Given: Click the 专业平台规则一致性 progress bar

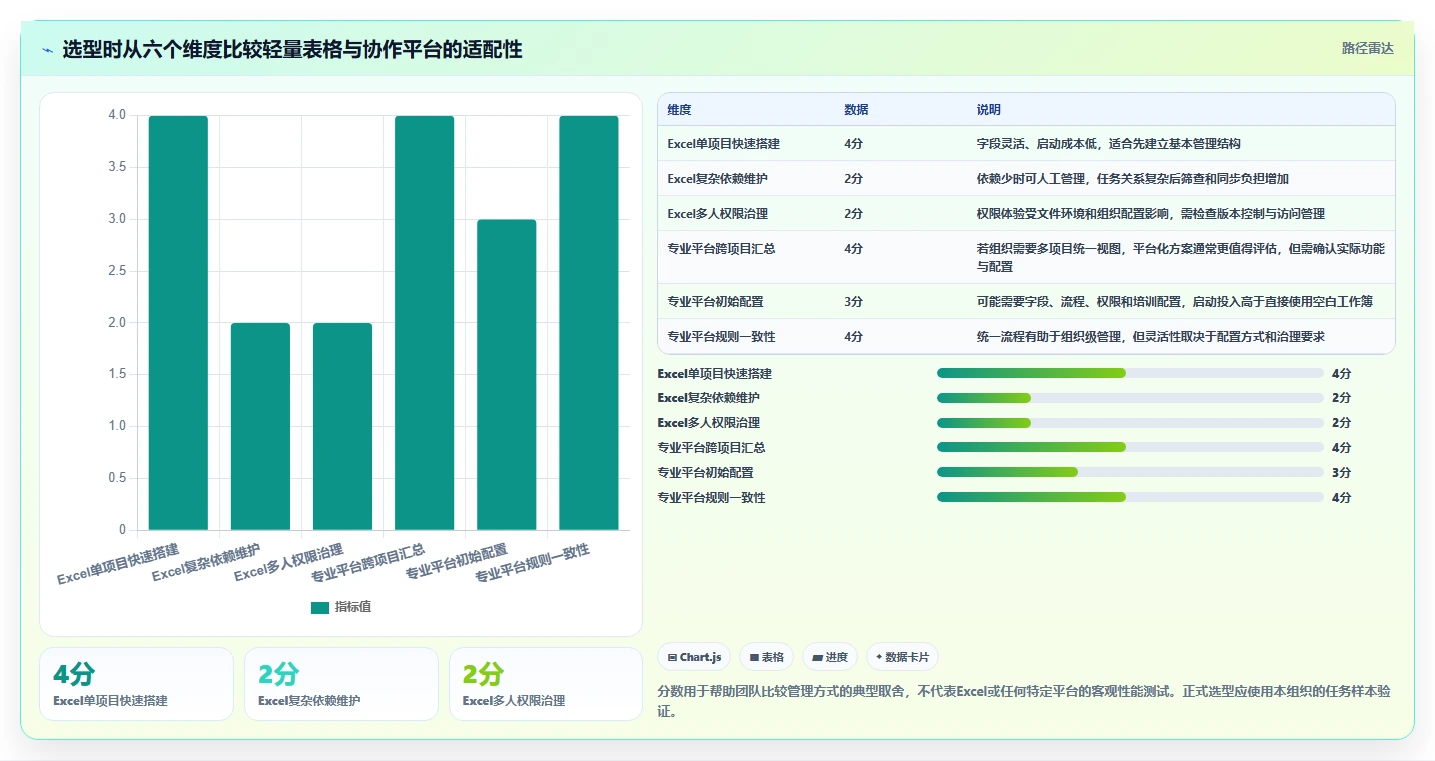Looking at the screenshot, I should (1130, 497).
